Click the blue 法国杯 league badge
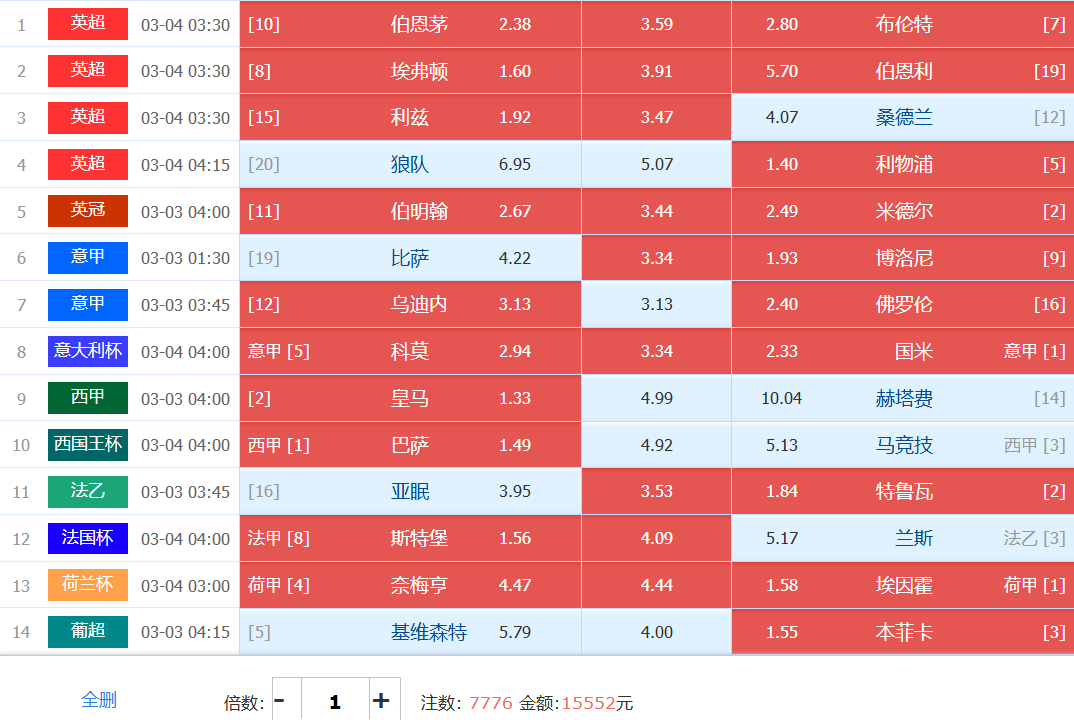 click(x=88, y=538)
